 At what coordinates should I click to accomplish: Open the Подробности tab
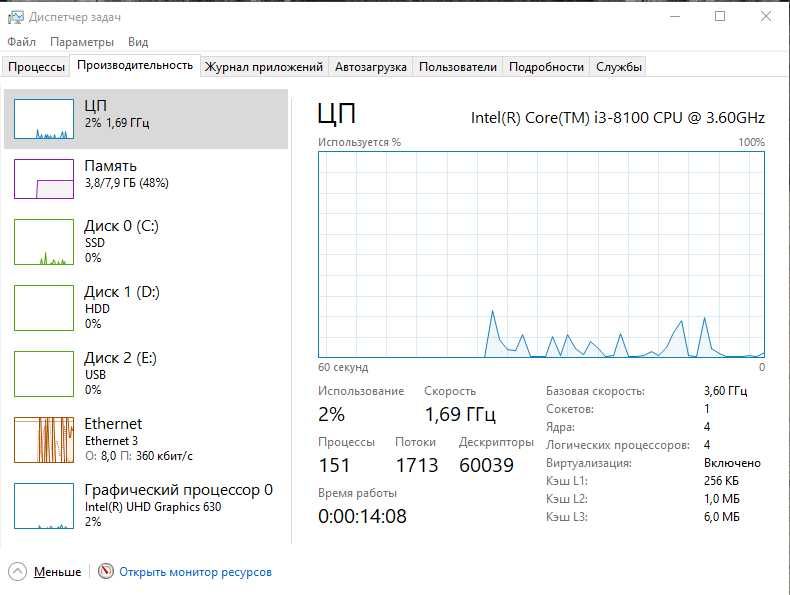546,67
